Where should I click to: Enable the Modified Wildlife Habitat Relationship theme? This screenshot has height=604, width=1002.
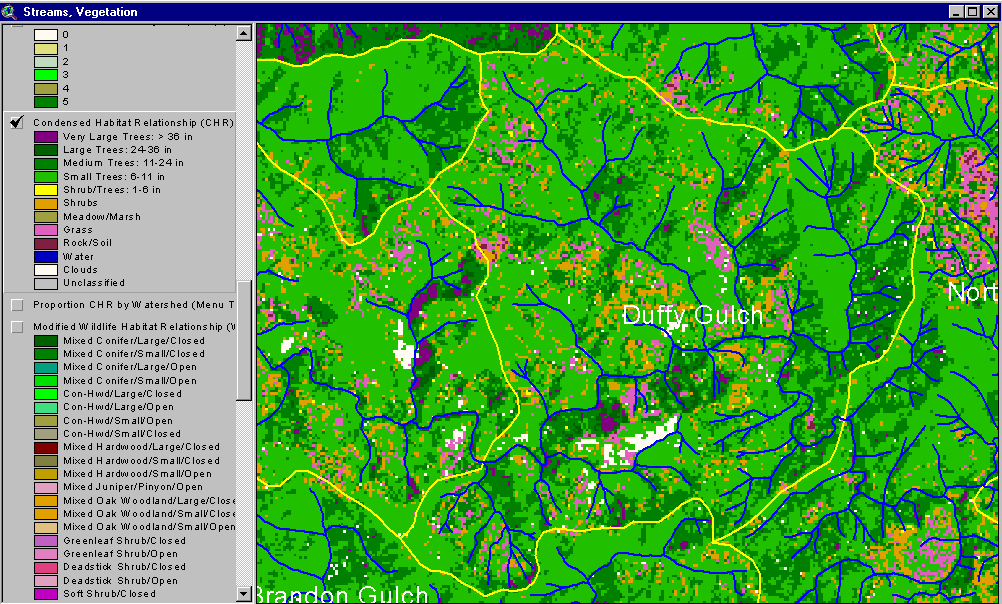point(17,327)
